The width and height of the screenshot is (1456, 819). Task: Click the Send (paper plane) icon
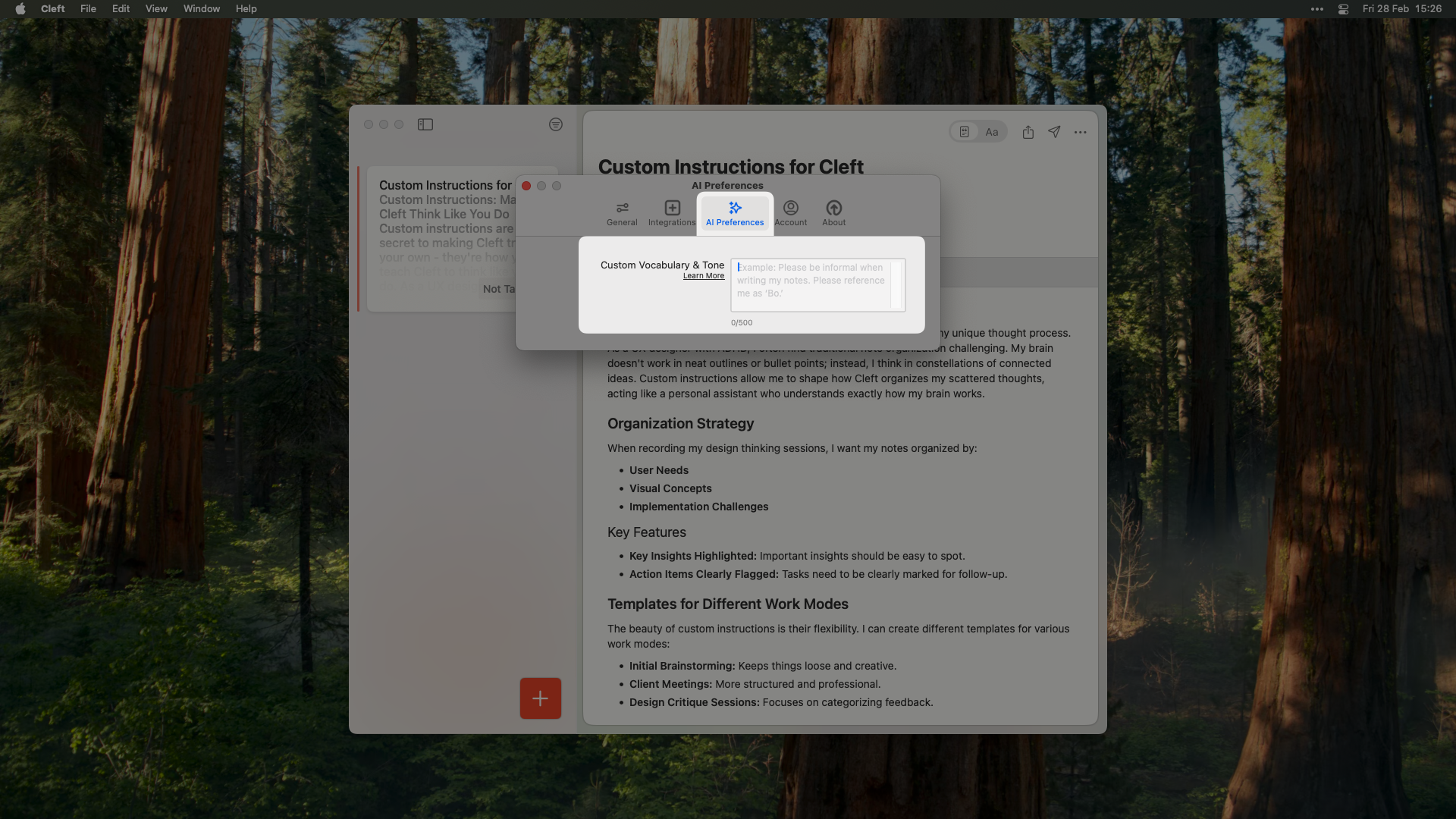[x=1054, y=131]
